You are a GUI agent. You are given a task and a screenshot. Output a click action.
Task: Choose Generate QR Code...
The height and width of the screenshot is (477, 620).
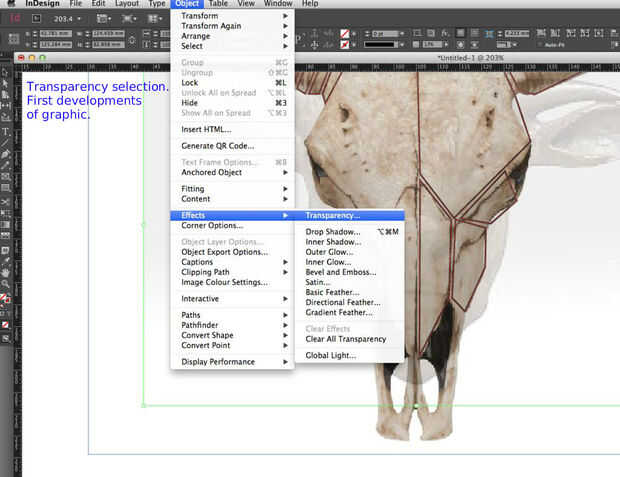pyautogui.click(x=232, y=146)
